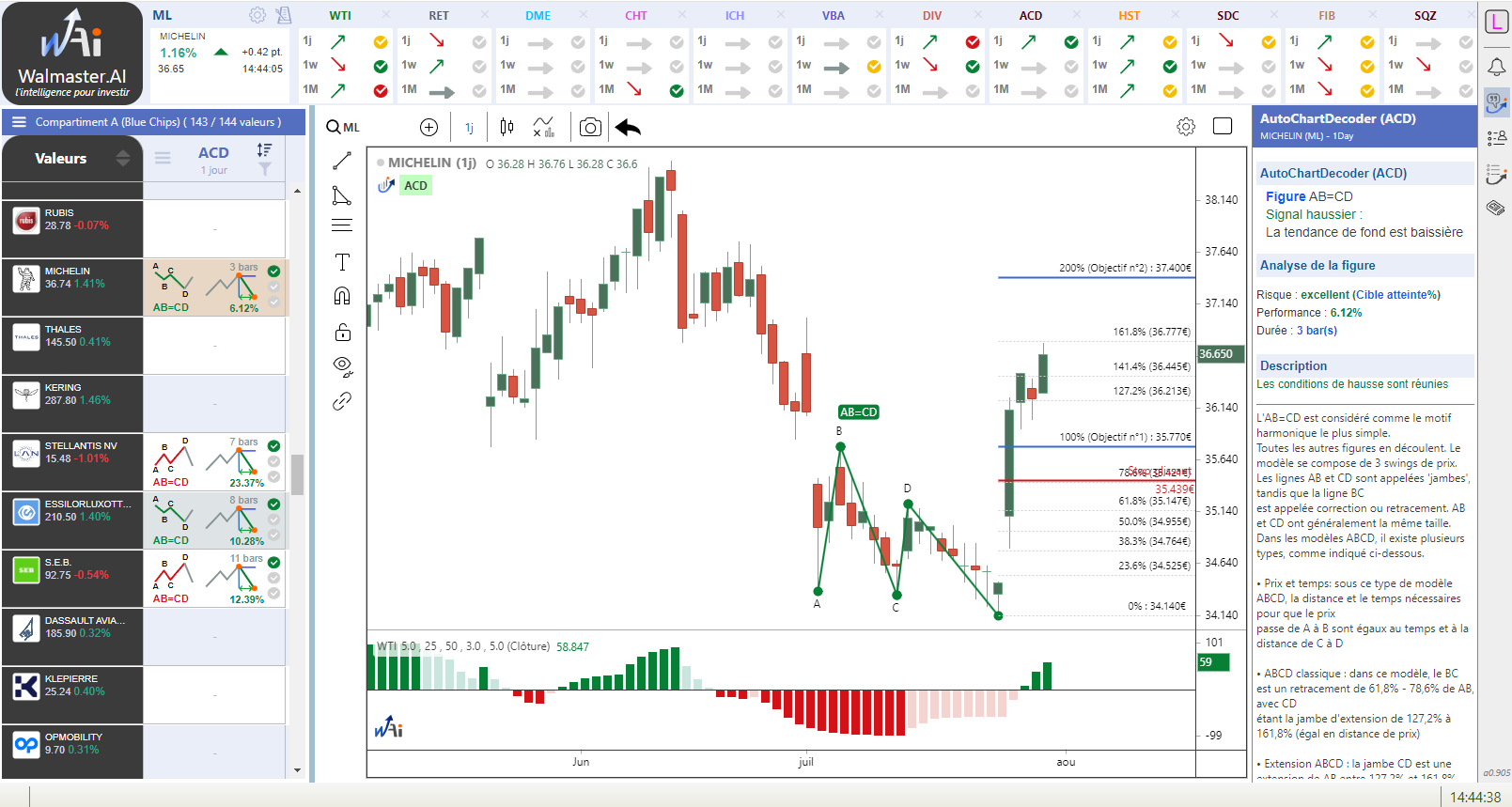This screenshot has height=807, width=1512.
Task: Switch to the VBA indicator tab
Action: pyautogui.click(x=834, y=15)
